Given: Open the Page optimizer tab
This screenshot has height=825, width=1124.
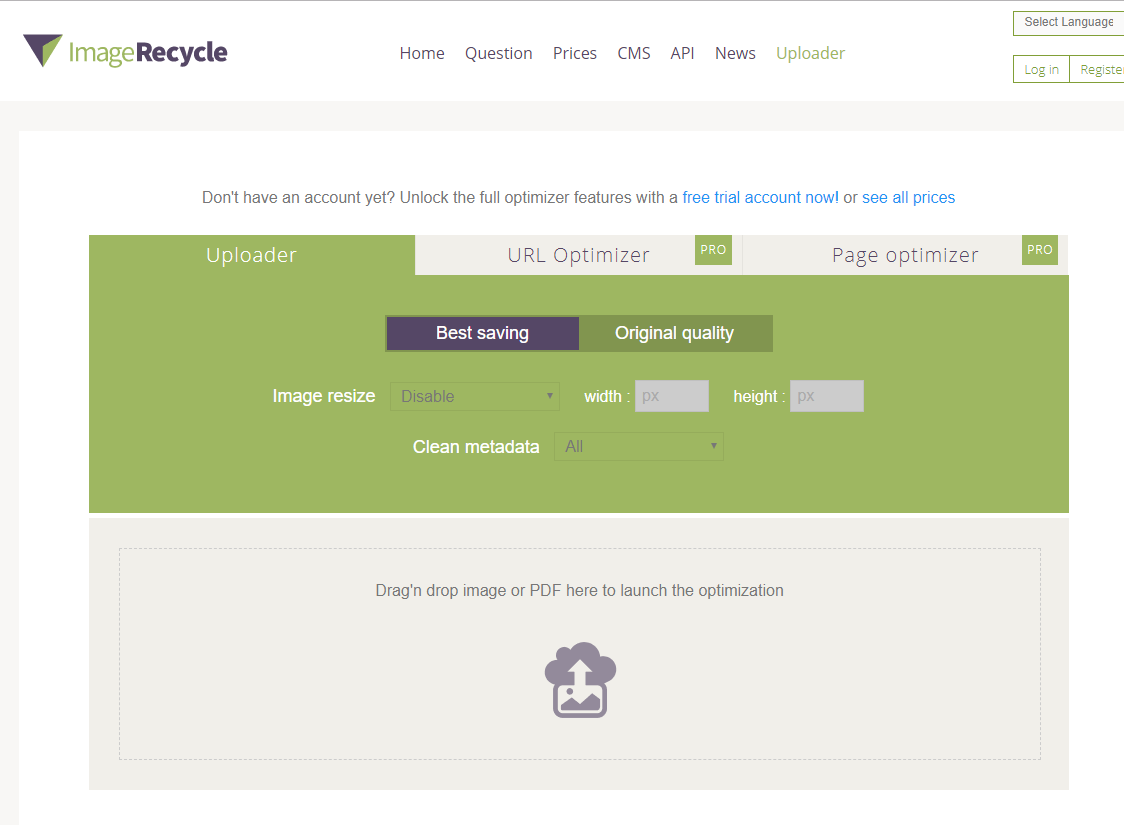Looking at the screenshot, I should coord(904,255).
